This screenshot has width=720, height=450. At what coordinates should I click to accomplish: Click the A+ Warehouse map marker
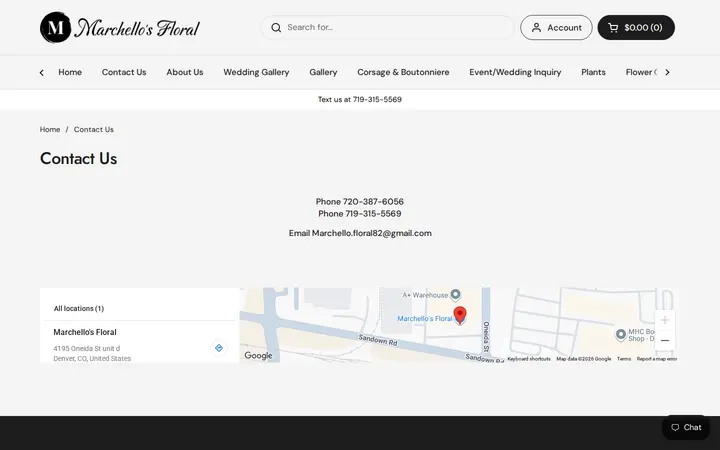[455, 294]
